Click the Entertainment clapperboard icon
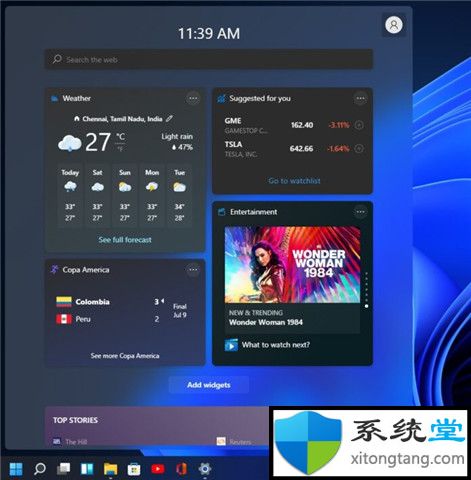The height and width of the screenshot is (480, 471). 222,212
